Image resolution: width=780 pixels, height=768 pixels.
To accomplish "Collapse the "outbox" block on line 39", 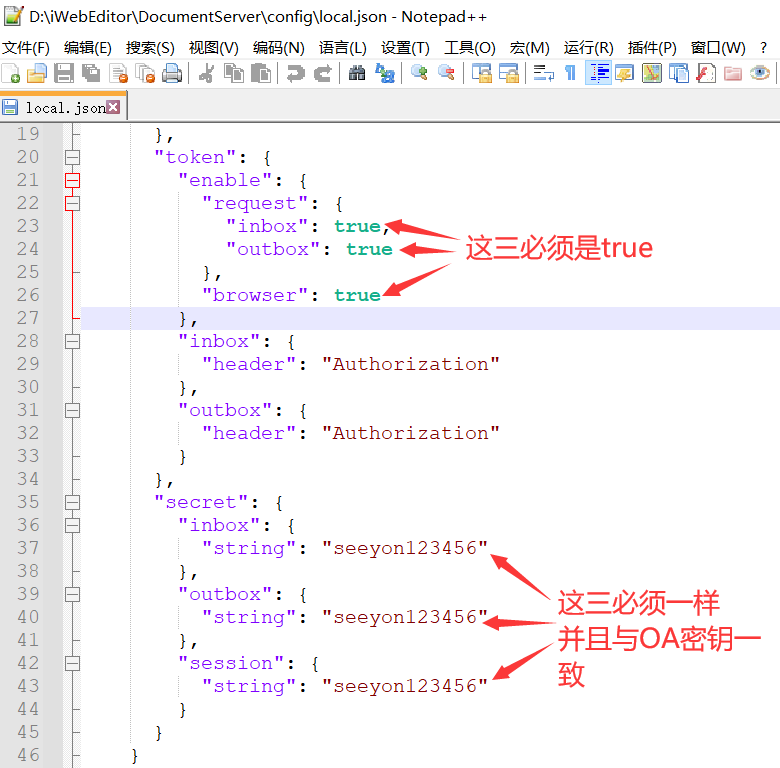I will (73, 594).
